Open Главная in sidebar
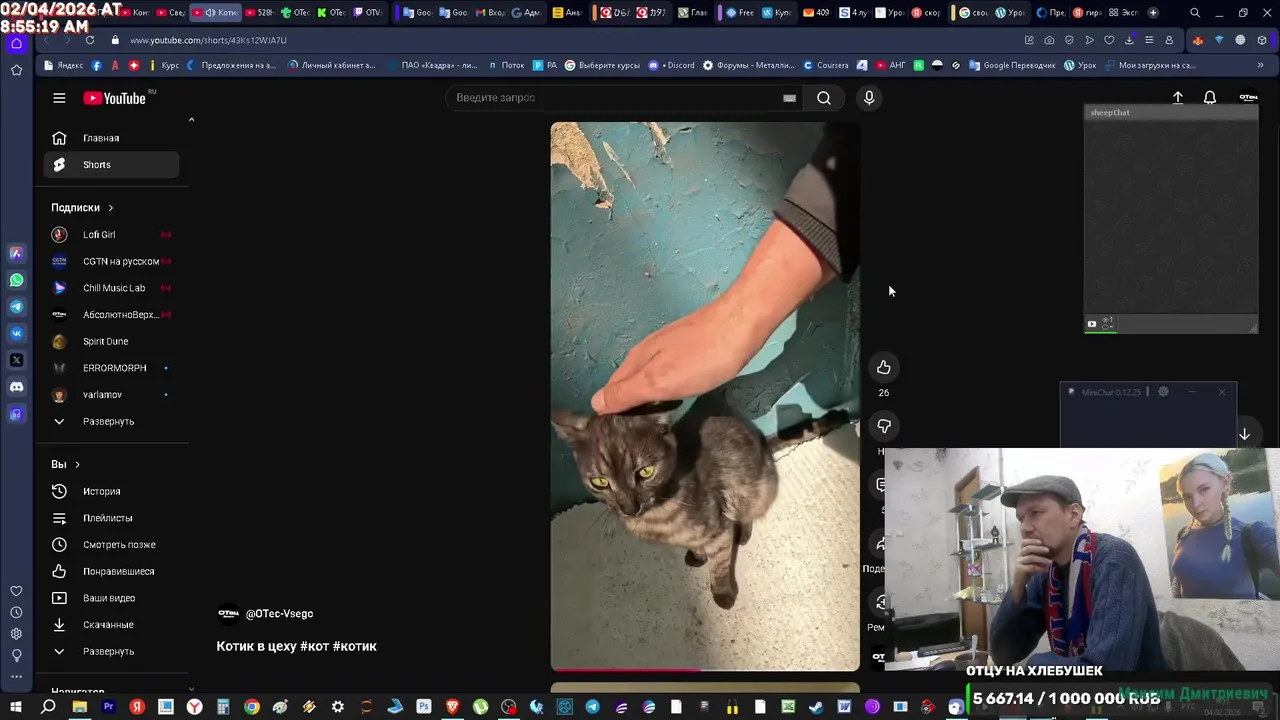Image resolution: width=1280 pixels, height=720 pixels. coord(111,138)
